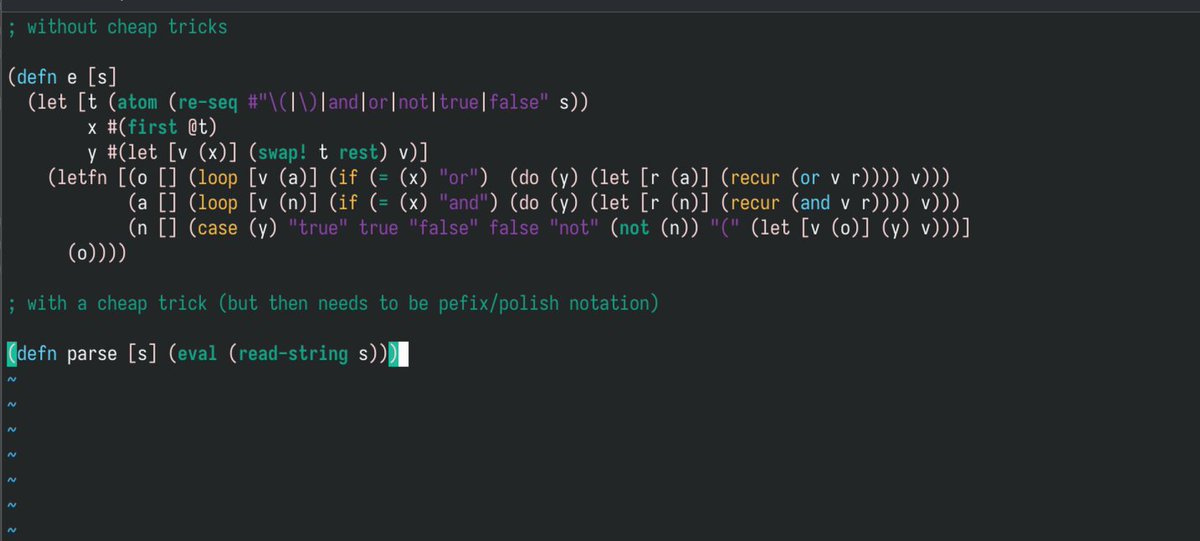Viewport: 1200px width, 541px height.
Task: Click the highlighted opening paren before defn parse
Action: pyautogui.click(x=11, y=353)
